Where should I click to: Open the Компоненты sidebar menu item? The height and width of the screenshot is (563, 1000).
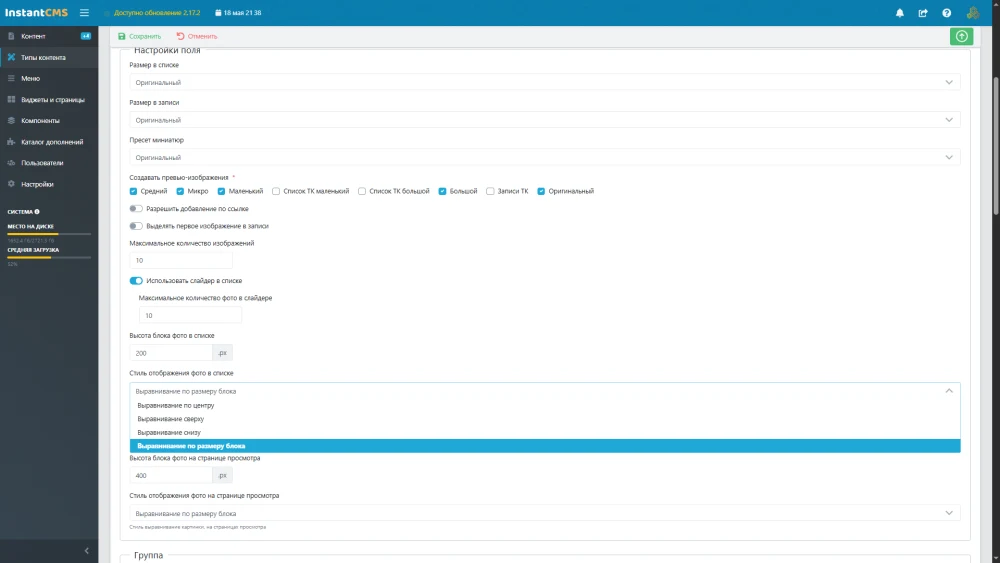point(49,121)
